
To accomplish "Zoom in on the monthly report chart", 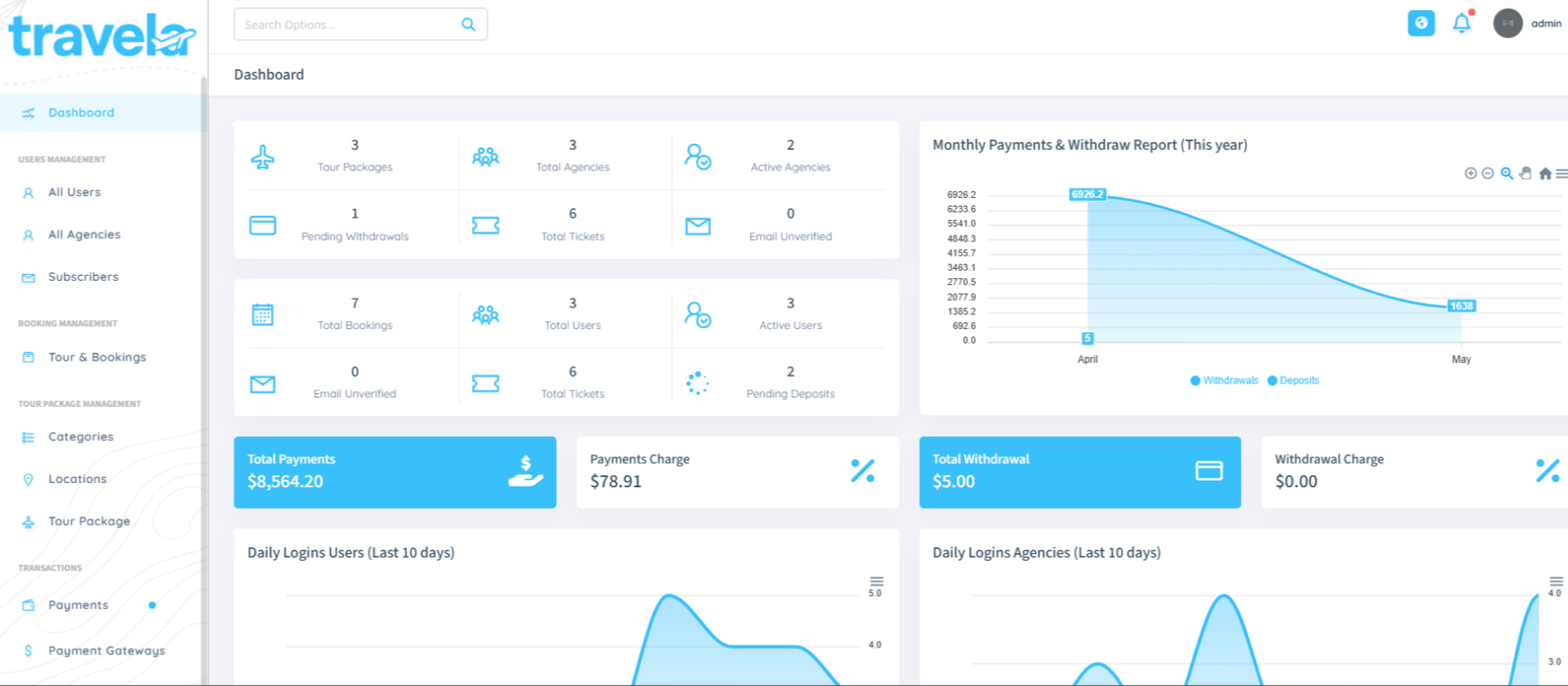I will point(1470,174).
